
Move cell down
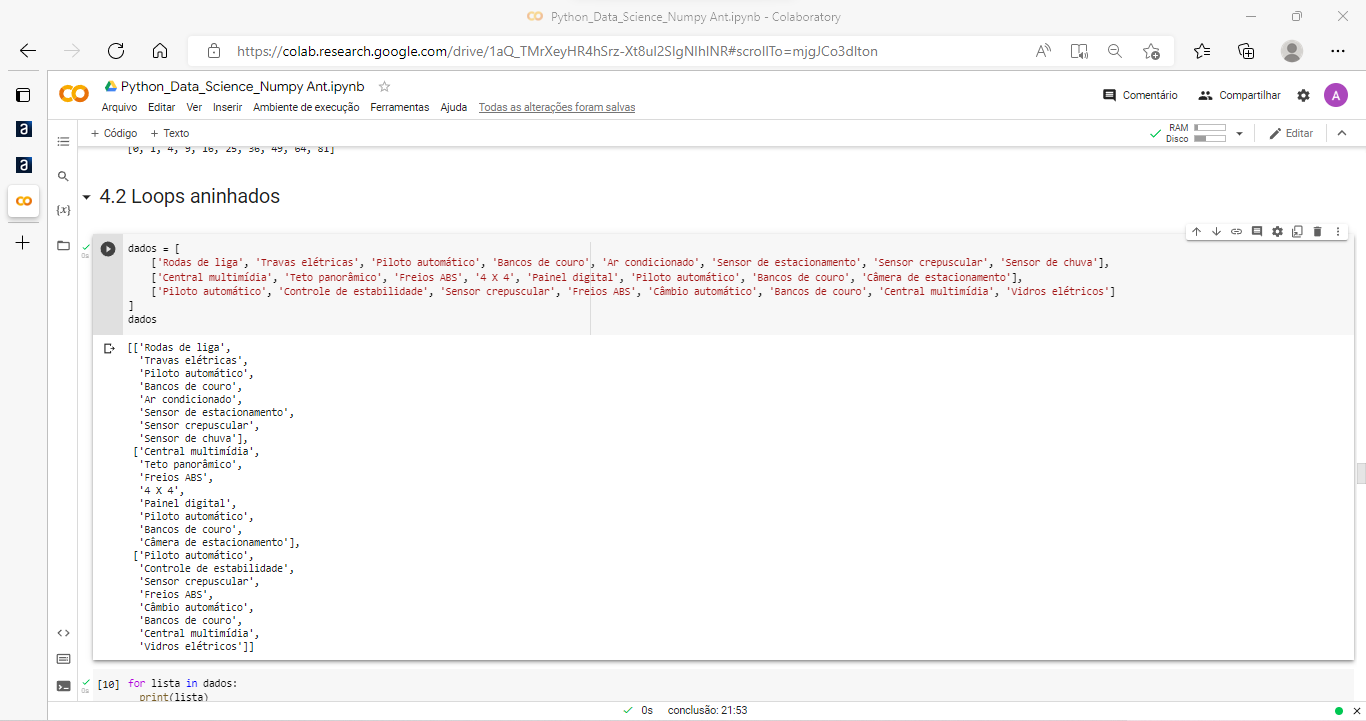[1216, 232]
